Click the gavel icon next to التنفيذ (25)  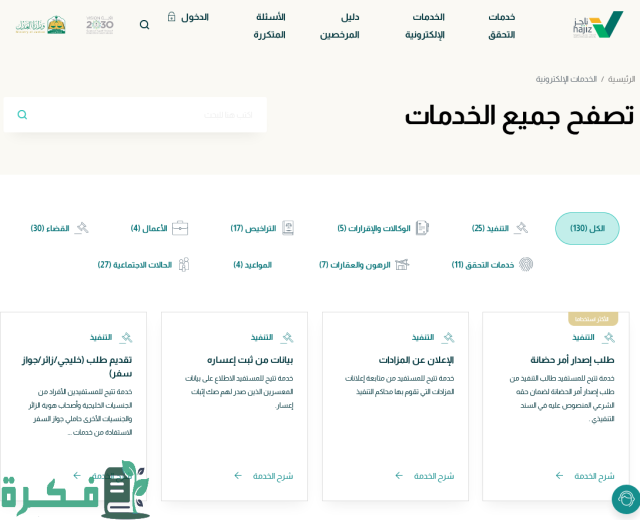click(x=521, y=228)
